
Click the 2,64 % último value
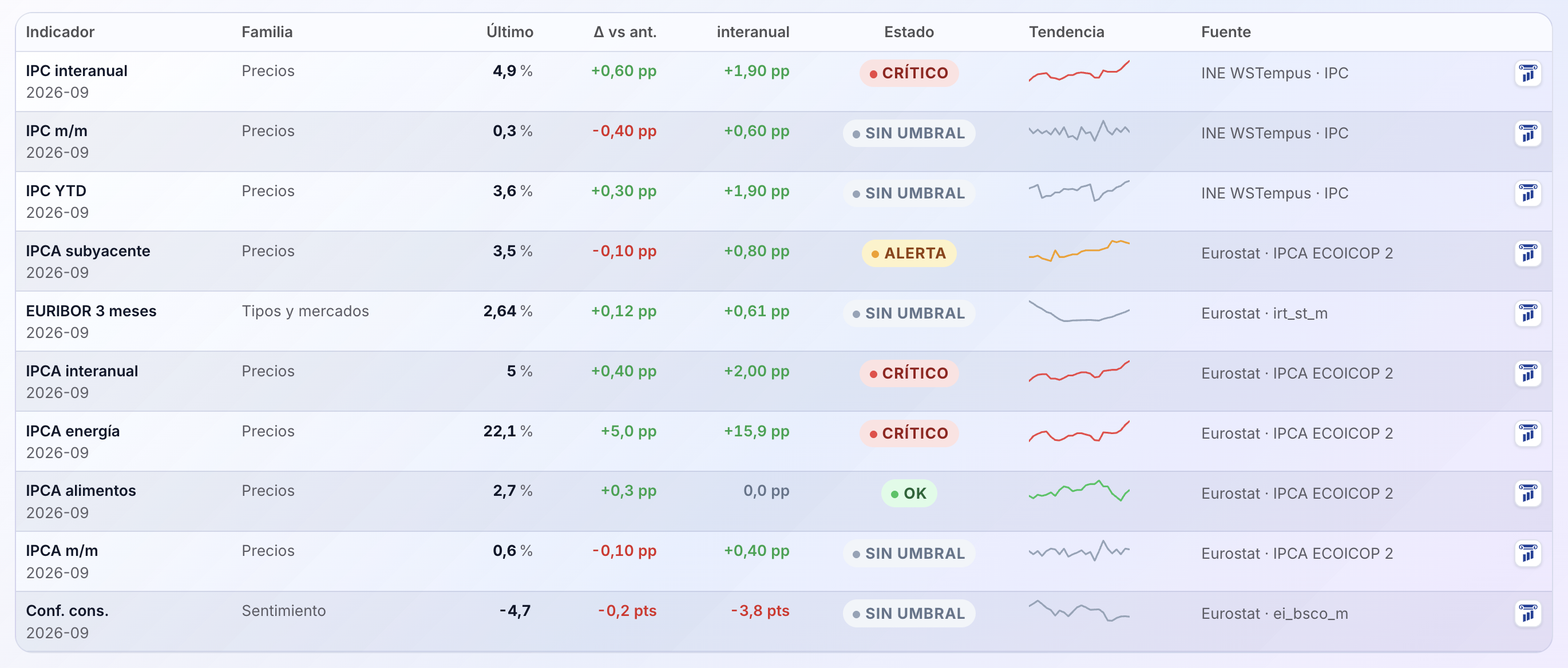(508, 311)
